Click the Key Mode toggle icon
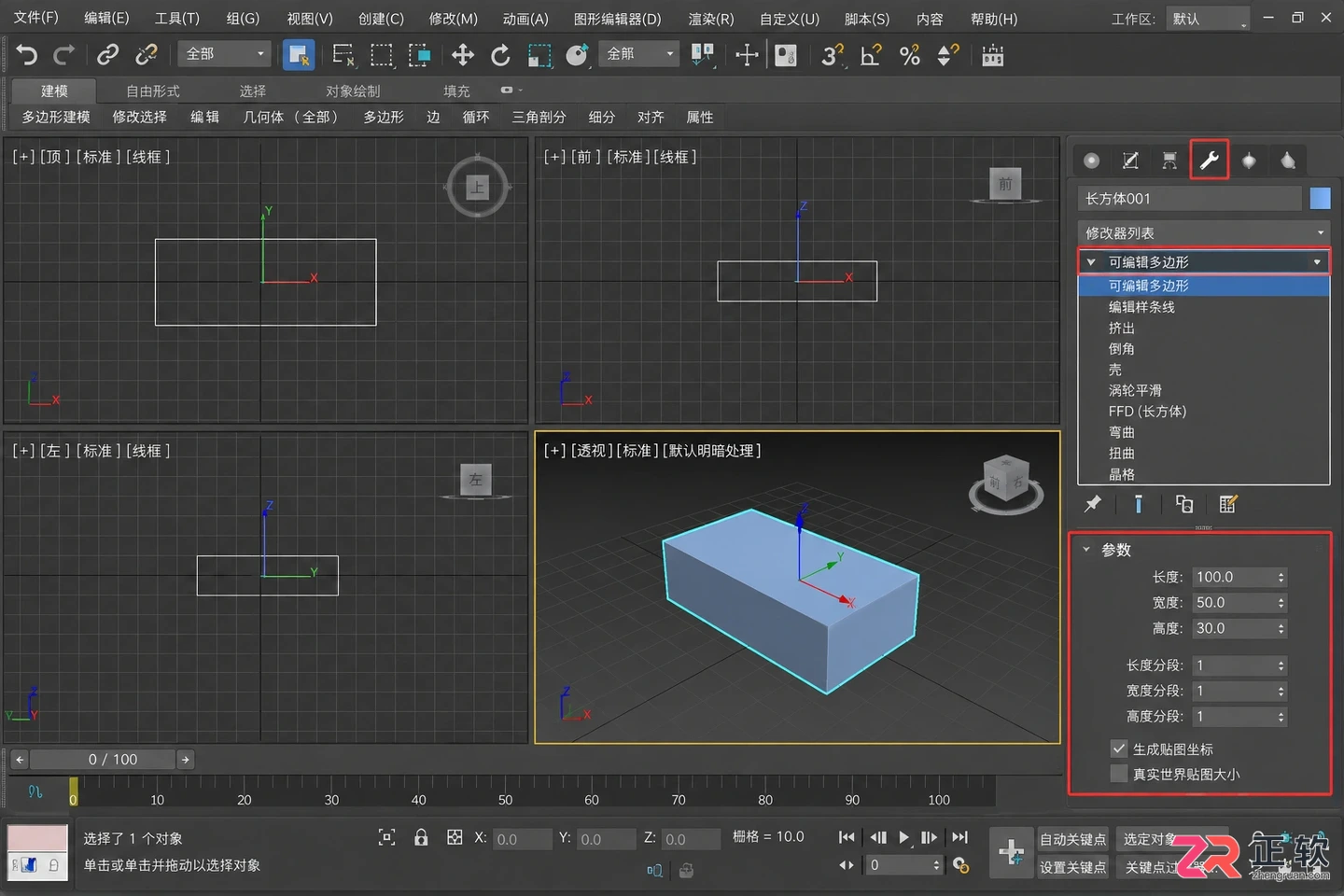1344x896 pixels. click(x=847, y=865)
